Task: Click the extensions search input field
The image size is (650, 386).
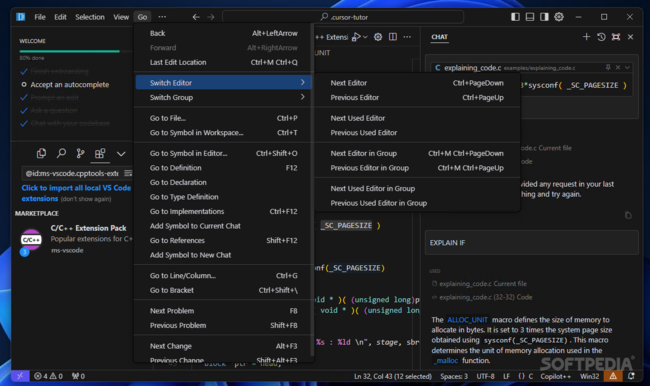Action: [x=72, y=173]
